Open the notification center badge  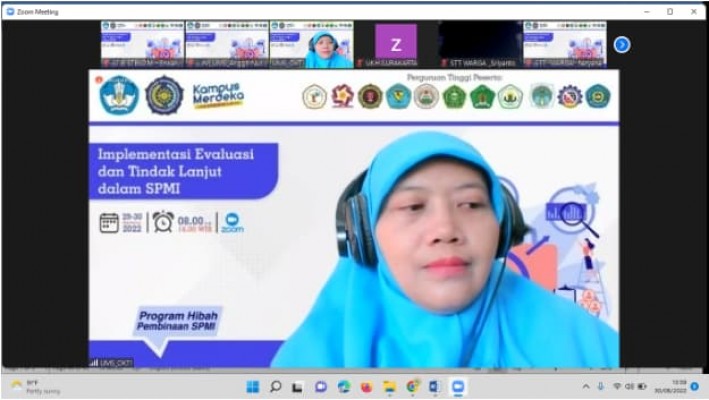[x=694, y=386]
